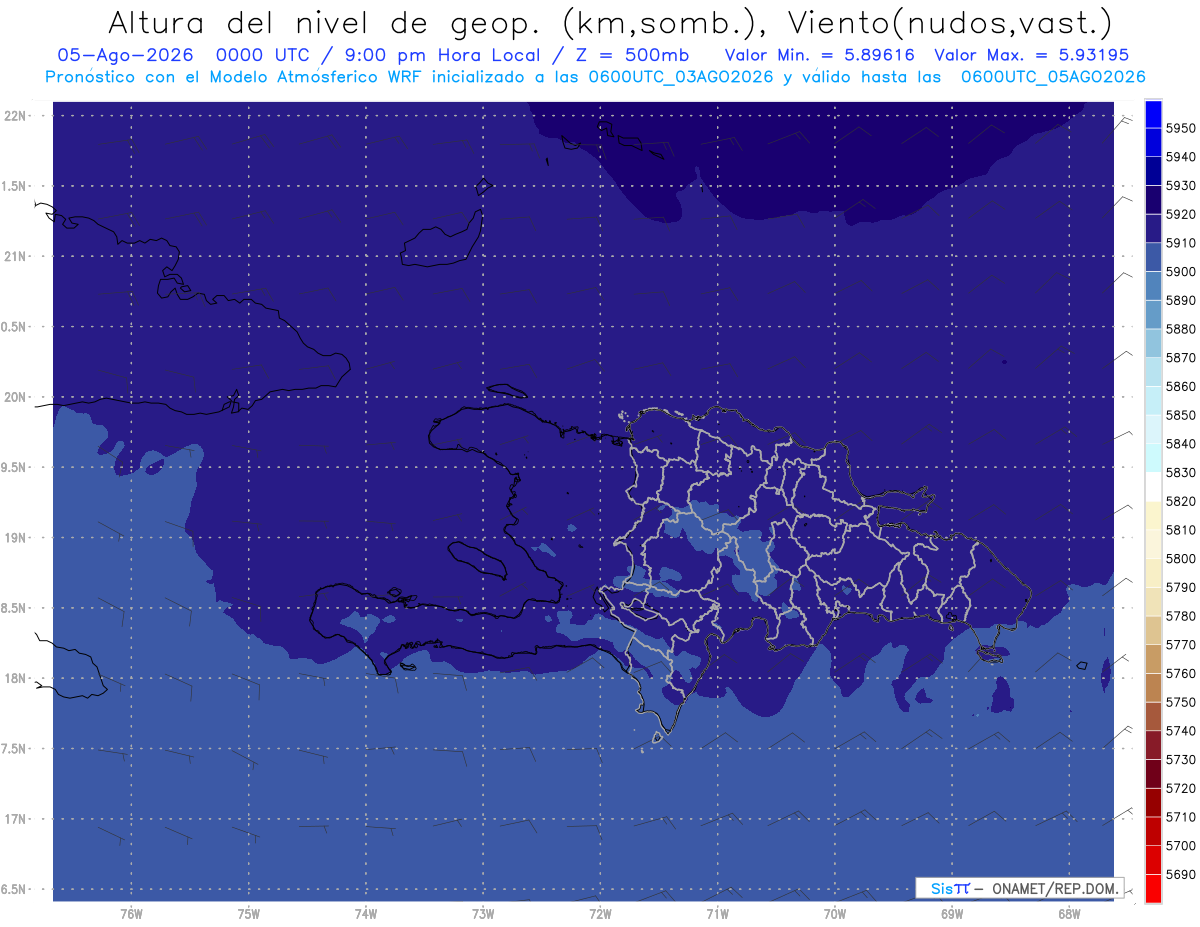Click the '76W' longitude label
Image resolution: width=1200 pixels, height=927 pixels.
131,913
